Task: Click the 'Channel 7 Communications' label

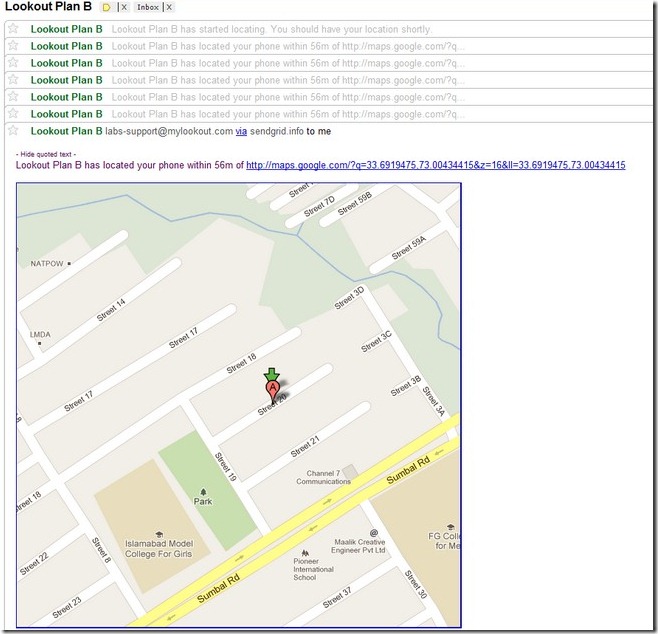Action: 323,477
